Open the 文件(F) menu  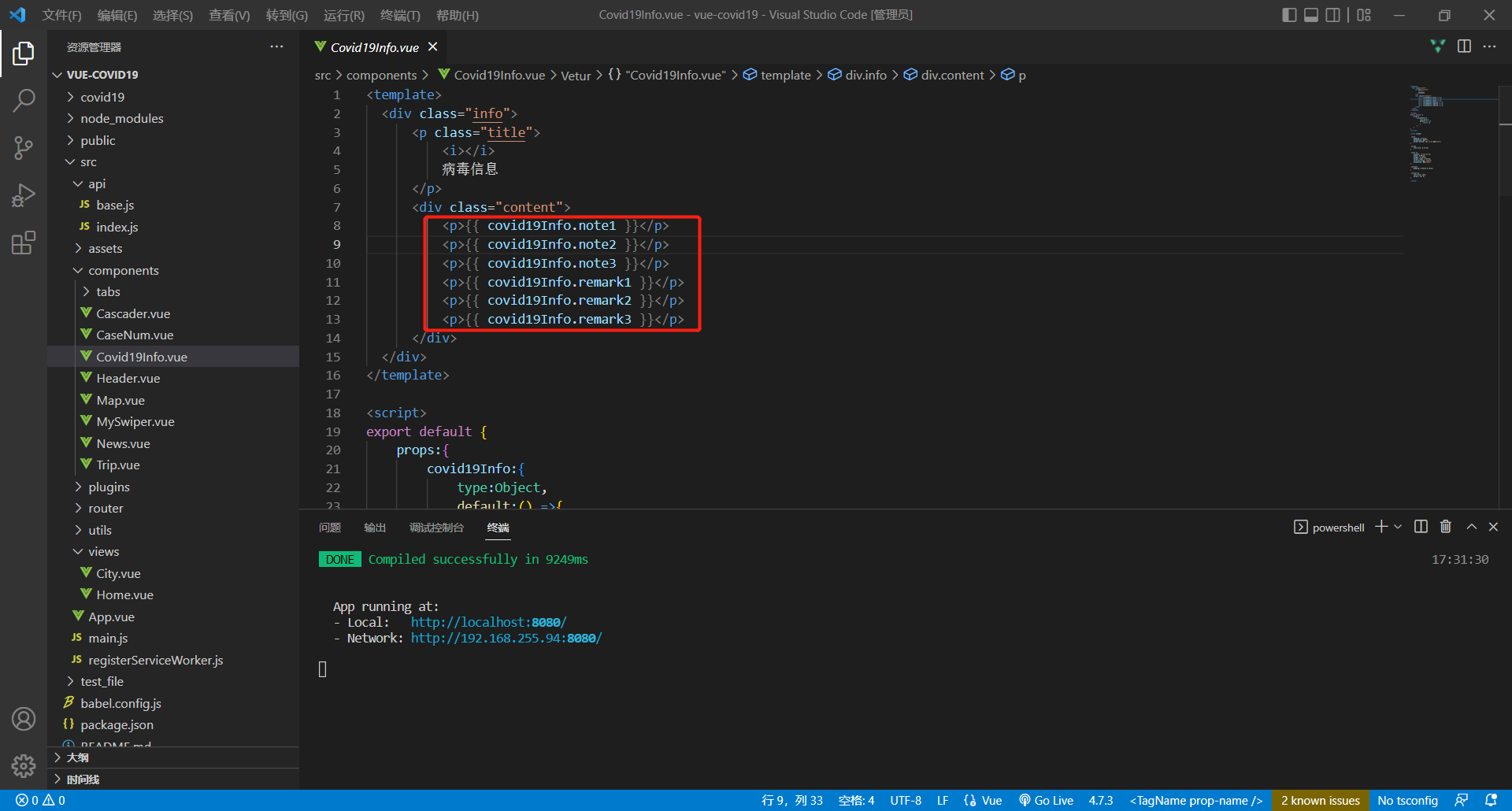point(61,15)
